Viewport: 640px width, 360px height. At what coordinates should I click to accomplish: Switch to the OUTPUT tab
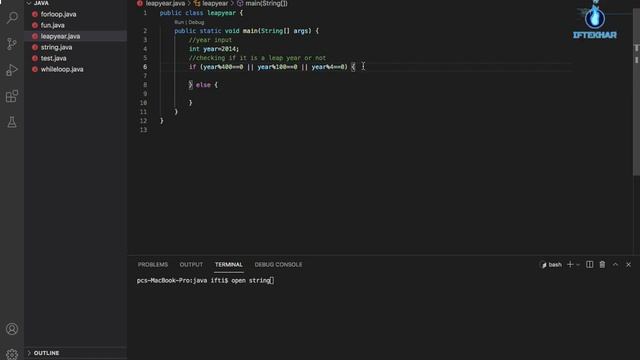point(191,264)
